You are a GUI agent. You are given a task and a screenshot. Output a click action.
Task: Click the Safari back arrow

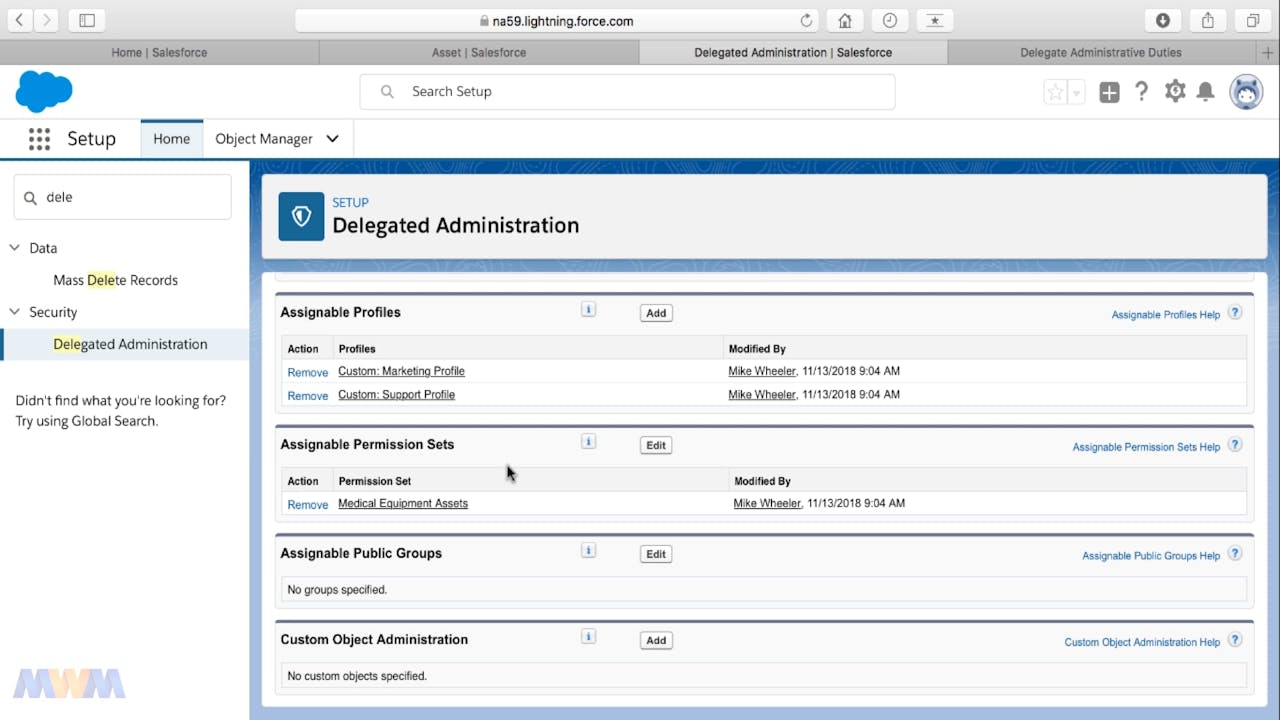coord(19,20)
